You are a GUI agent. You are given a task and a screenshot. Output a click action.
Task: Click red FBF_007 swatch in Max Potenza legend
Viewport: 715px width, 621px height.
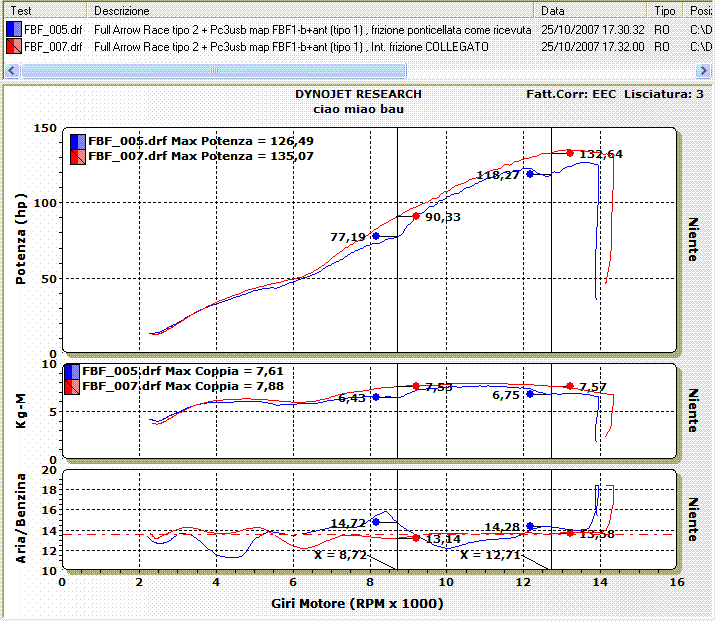pos(78,157)
